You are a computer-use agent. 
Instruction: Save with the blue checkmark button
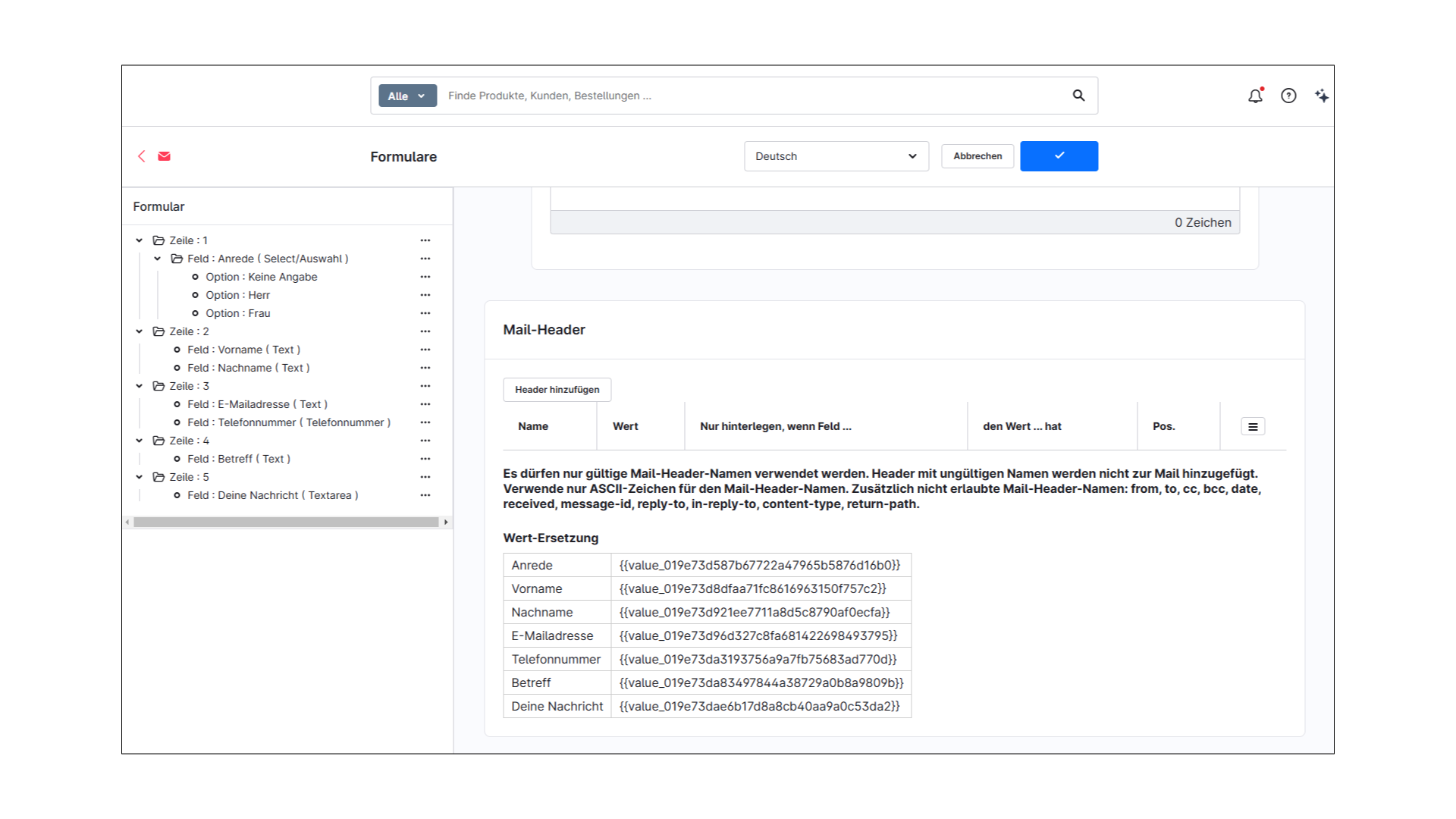click(x=1059, y=156)
